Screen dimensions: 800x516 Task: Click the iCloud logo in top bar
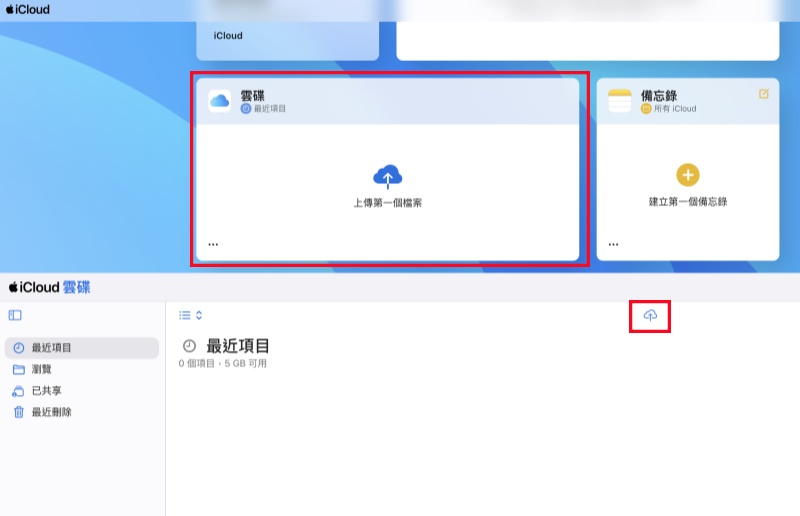(28, 9)
